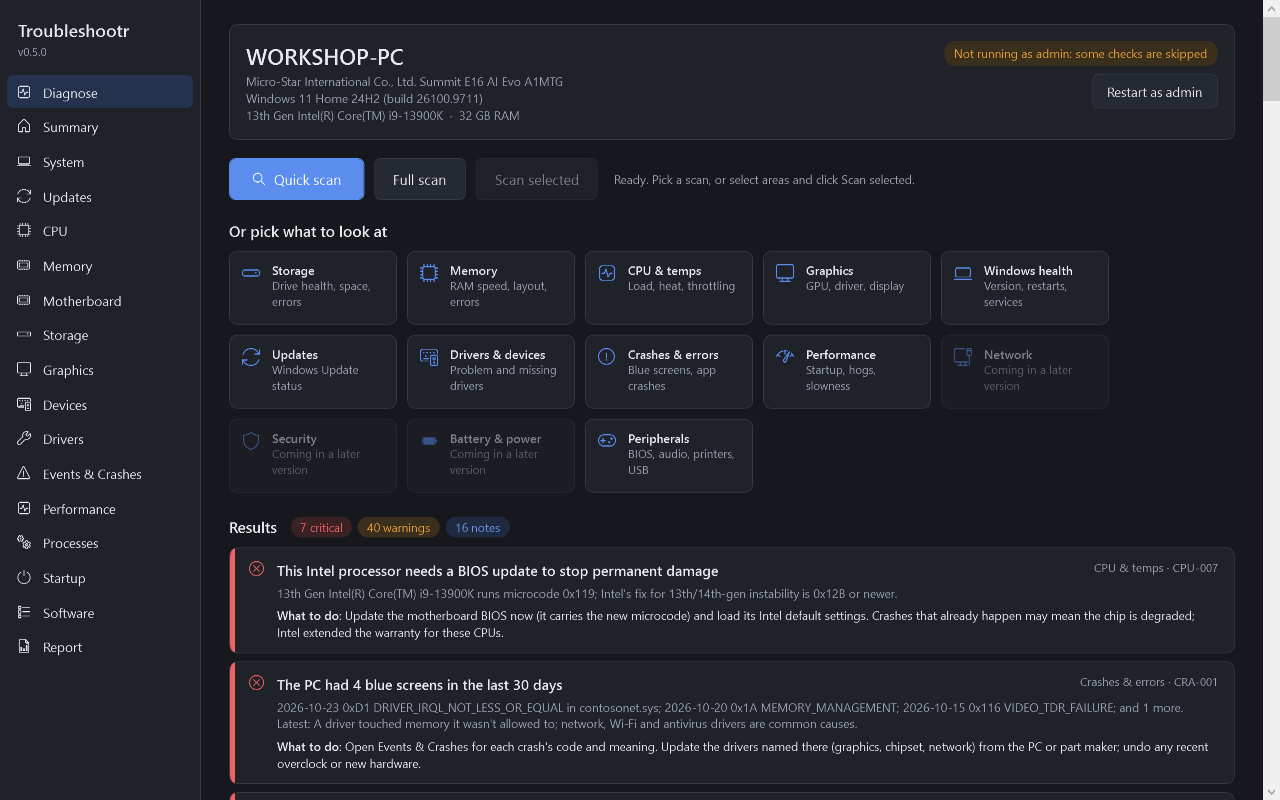Select the Updates Windows Update status card
Screen dimensions: 1280x800
(x=312, y=371)
